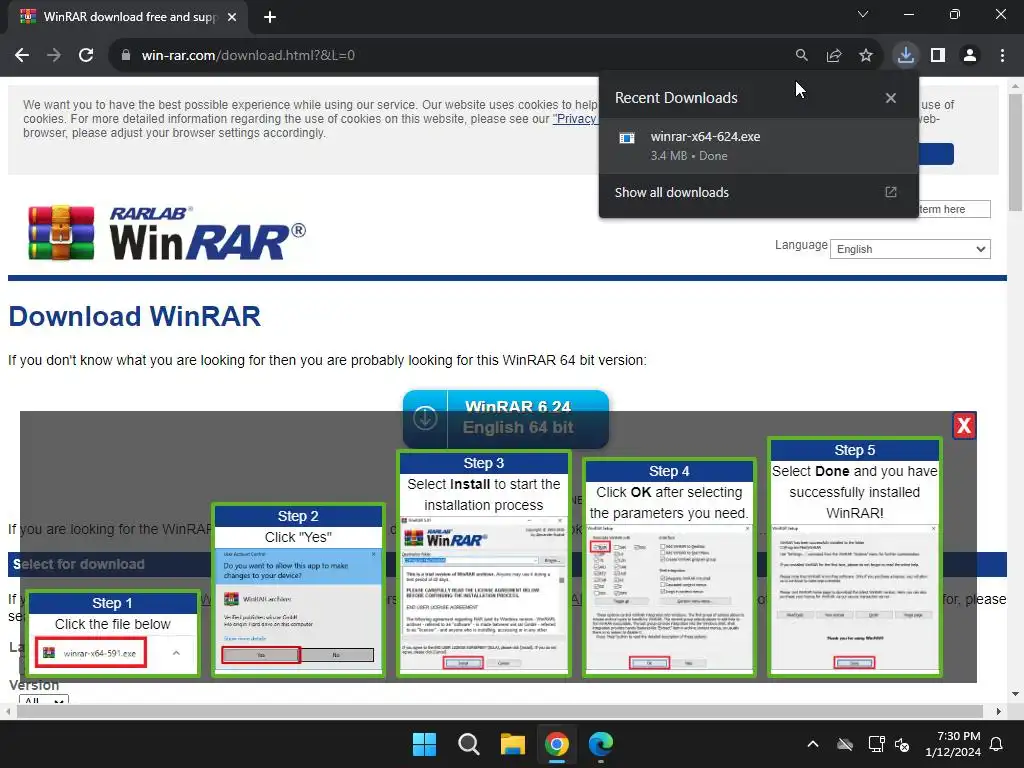
Task: Open downloads page via external link icon
Action: click(891, 192)
